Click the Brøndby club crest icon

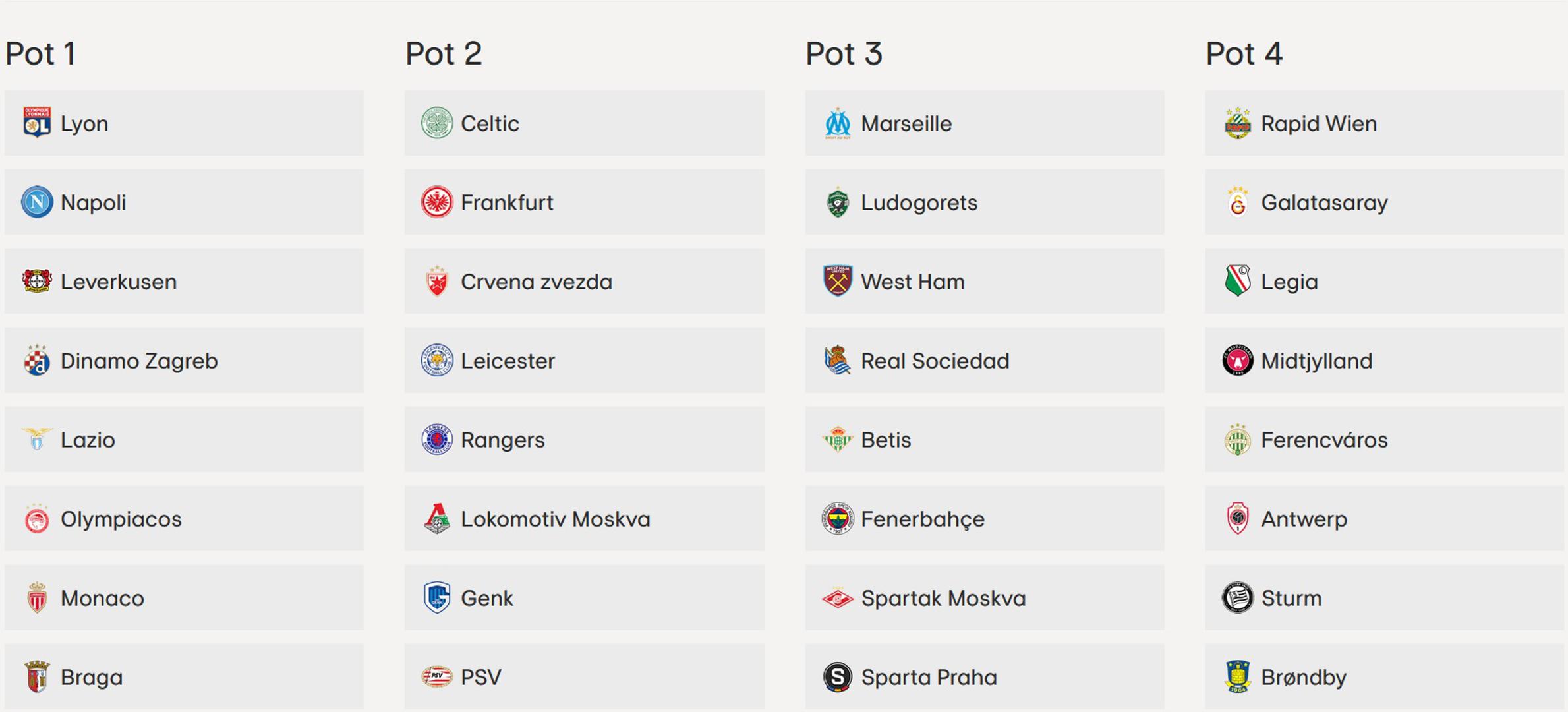point(1238,677)
